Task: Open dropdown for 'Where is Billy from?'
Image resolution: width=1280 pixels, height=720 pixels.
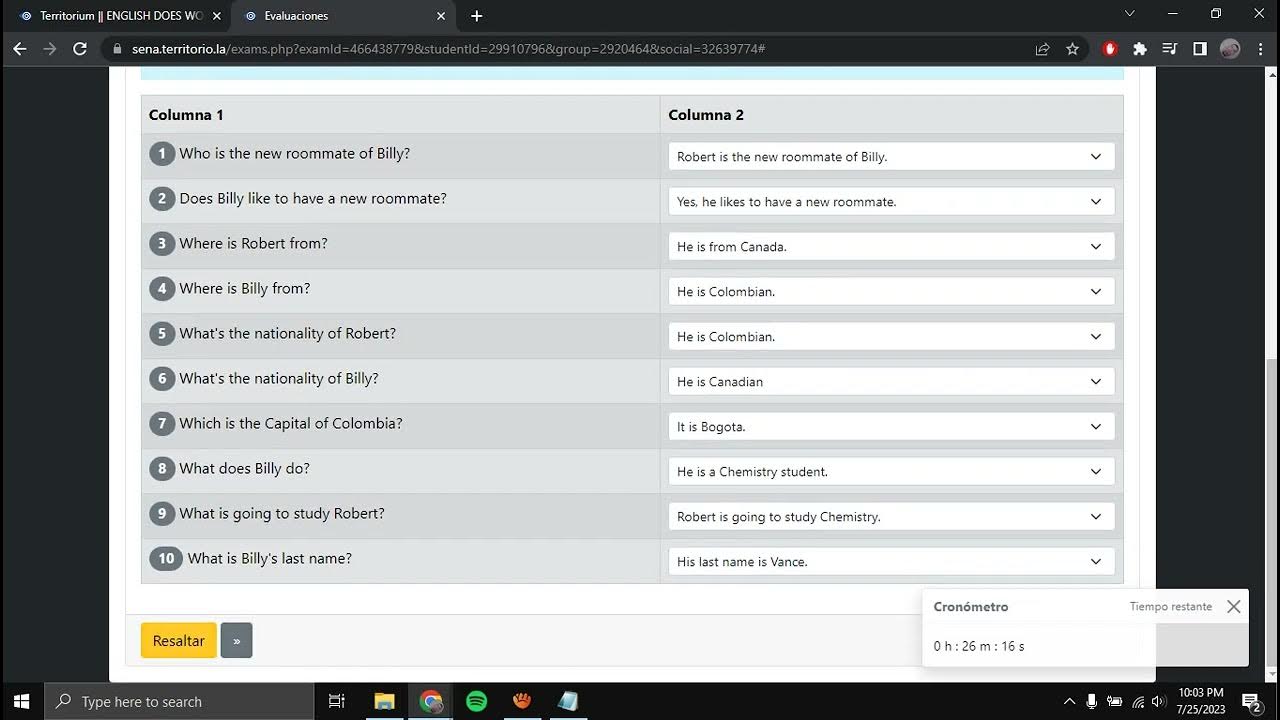Action: [891, 292]
